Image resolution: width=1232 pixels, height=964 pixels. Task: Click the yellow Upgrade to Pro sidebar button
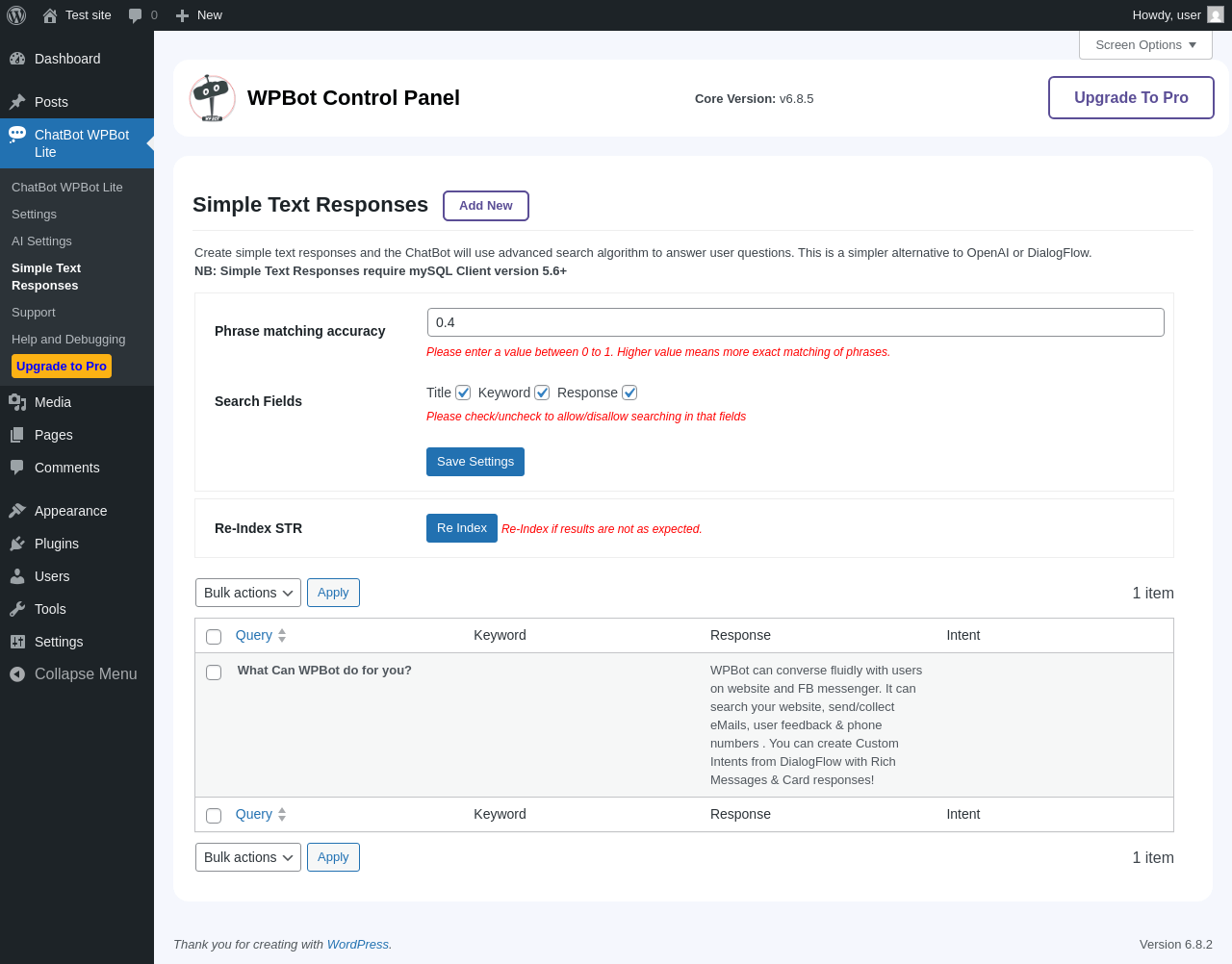pos(62,367)
